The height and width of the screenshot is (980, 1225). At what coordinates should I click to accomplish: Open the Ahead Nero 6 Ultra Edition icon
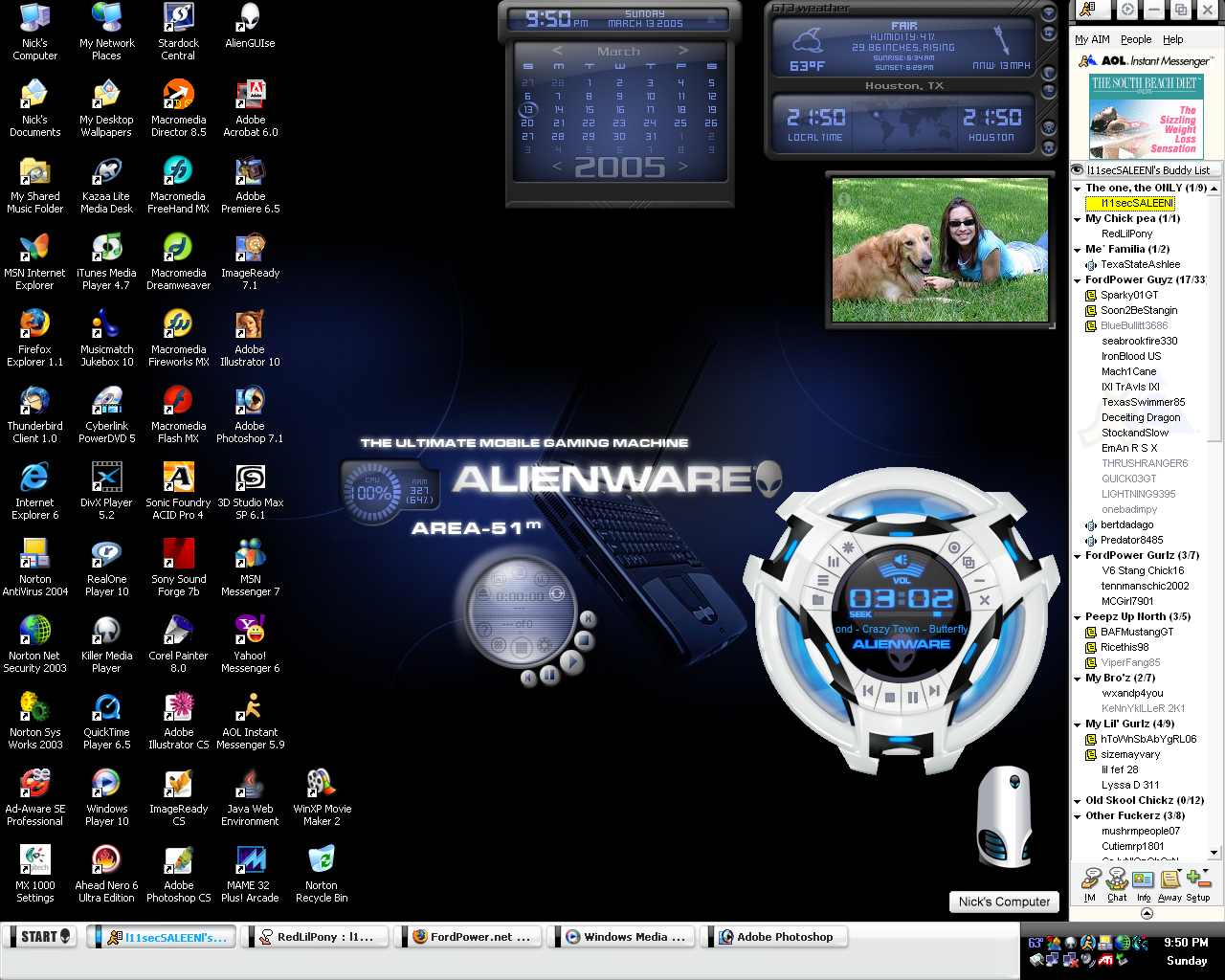[106, 874]
